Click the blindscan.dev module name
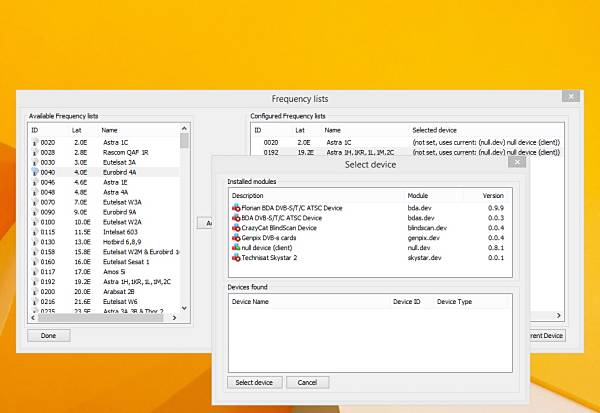 point(427,228)
